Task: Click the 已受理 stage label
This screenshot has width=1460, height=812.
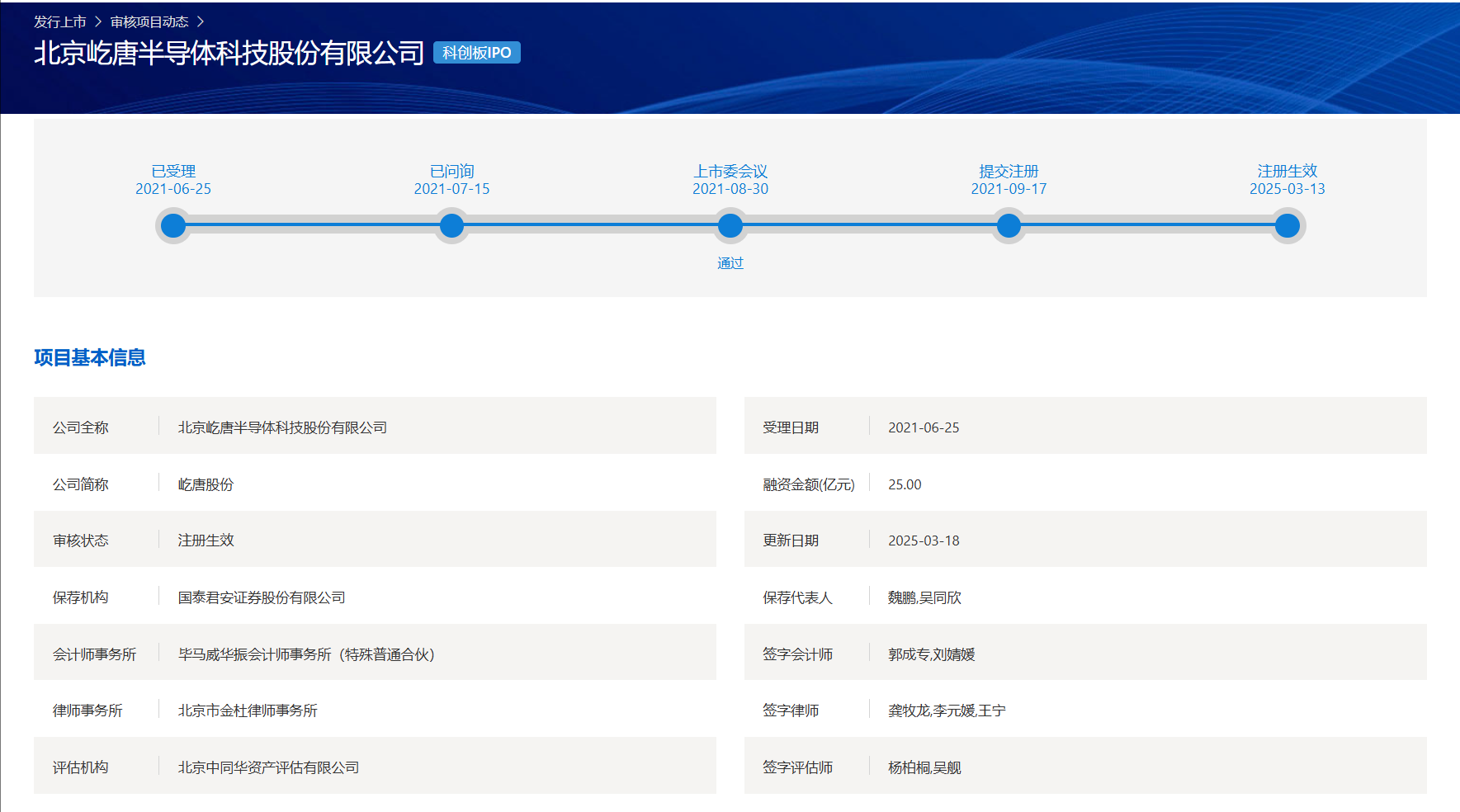Action: tap(173, 171)
